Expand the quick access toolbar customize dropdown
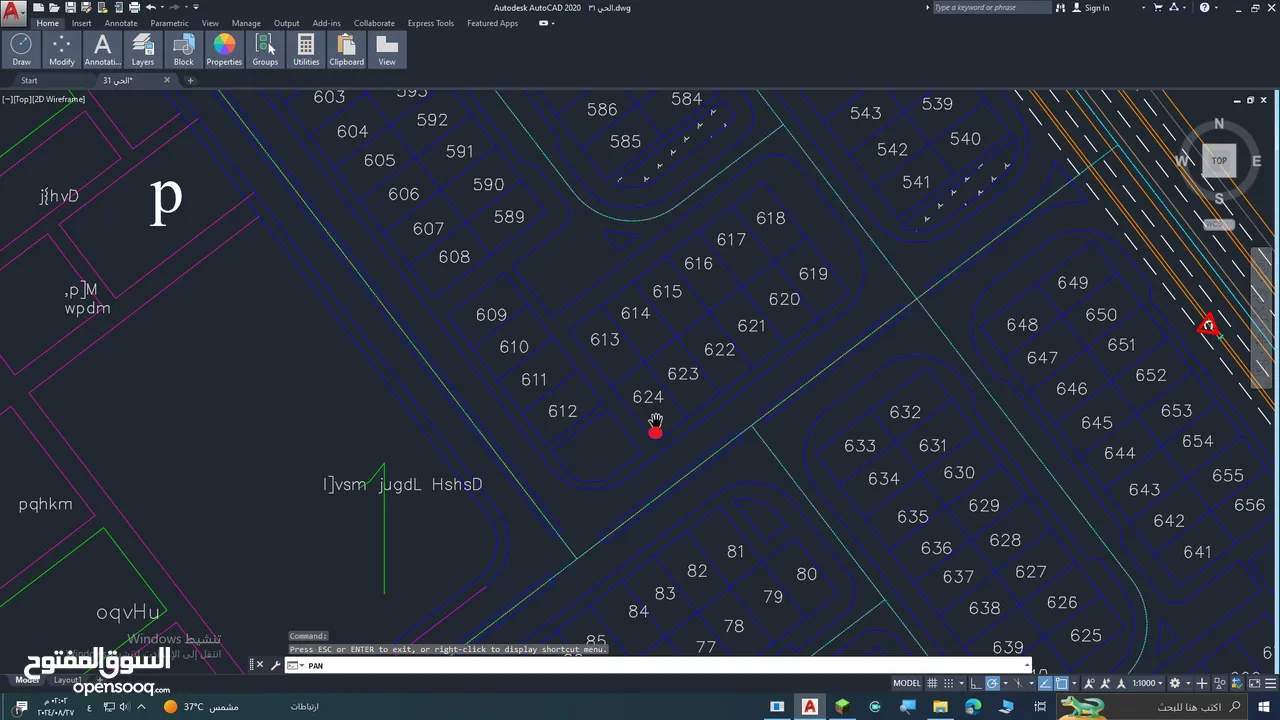This screenshot has width=1280, height=720. pyautogui.click(x=196, y=7)
